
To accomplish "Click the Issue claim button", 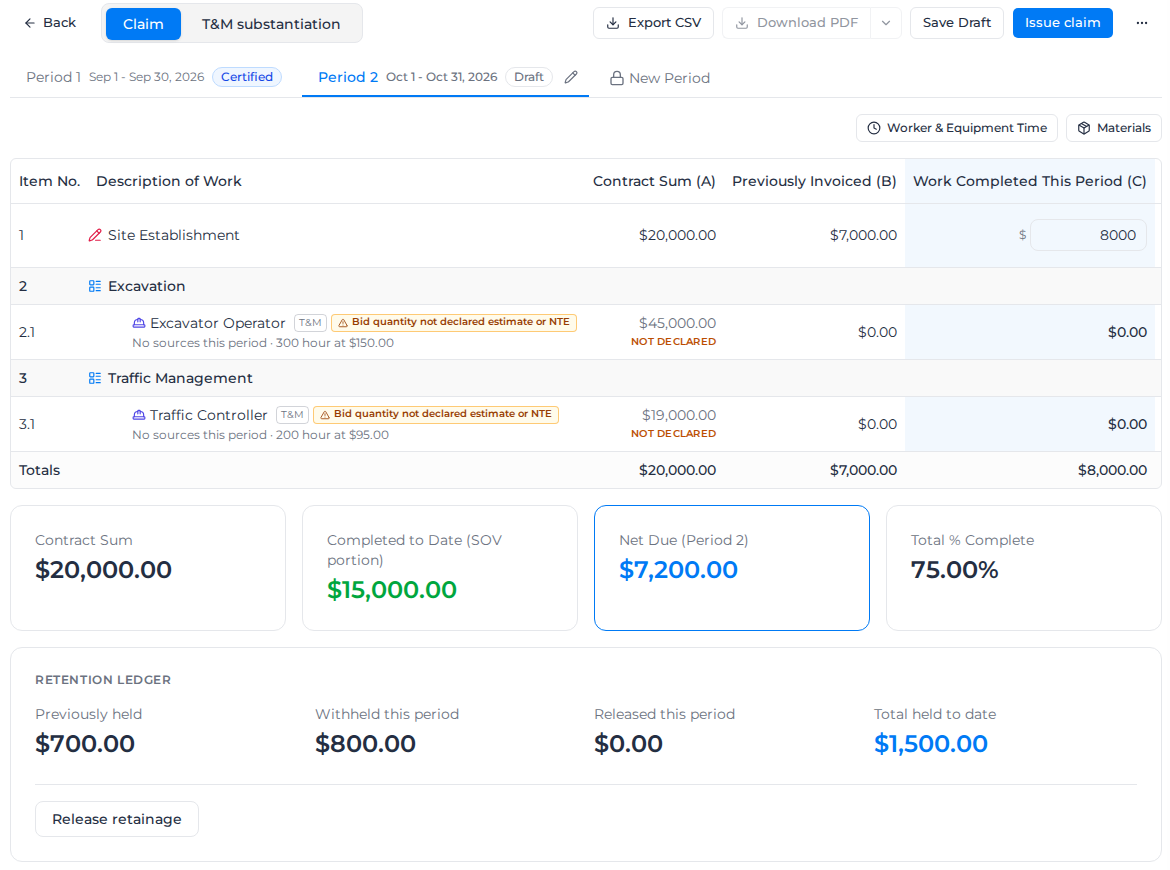I will [1063, 23].
